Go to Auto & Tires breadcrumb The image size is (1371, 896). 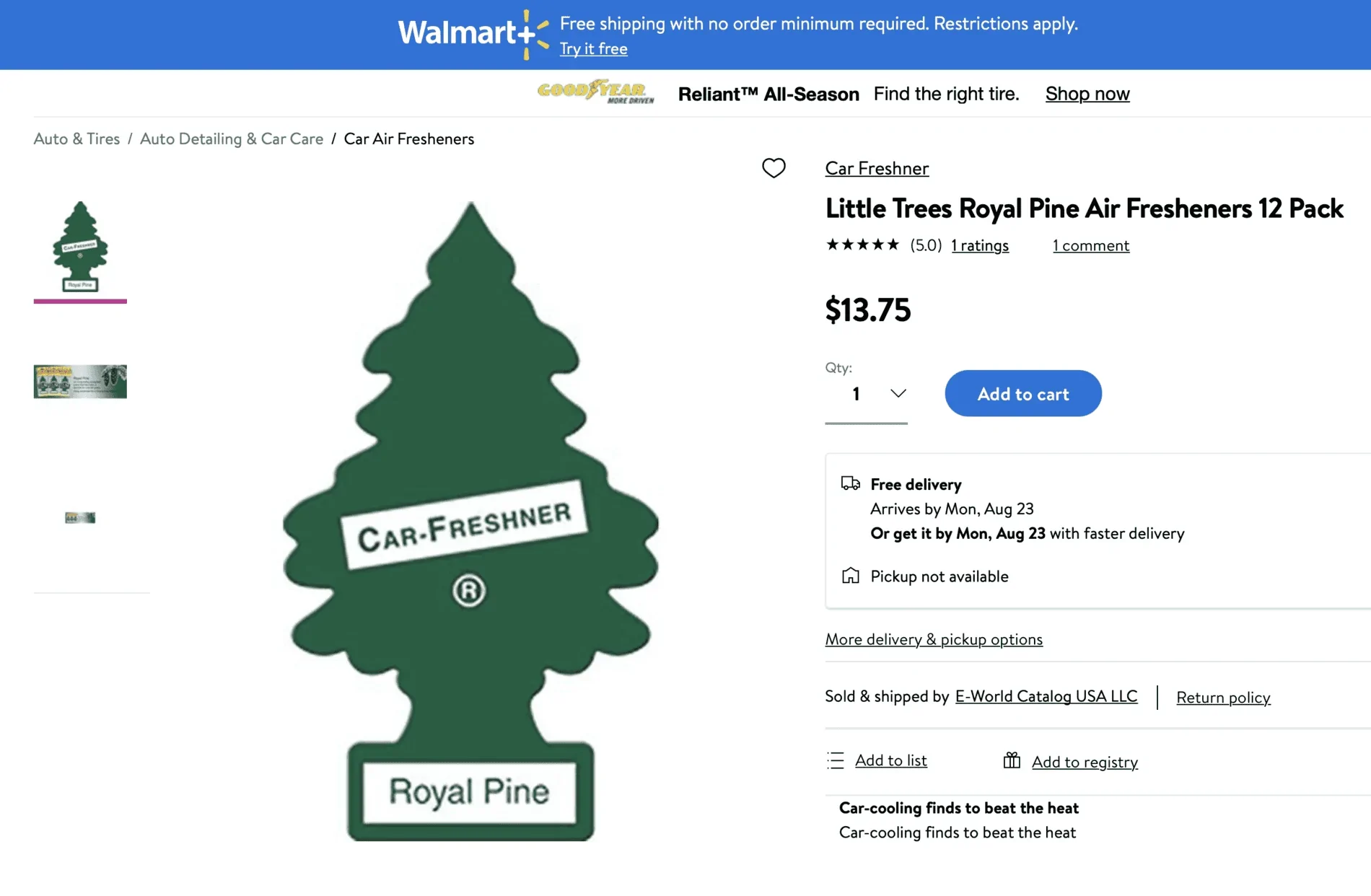(x=76, y=139)
